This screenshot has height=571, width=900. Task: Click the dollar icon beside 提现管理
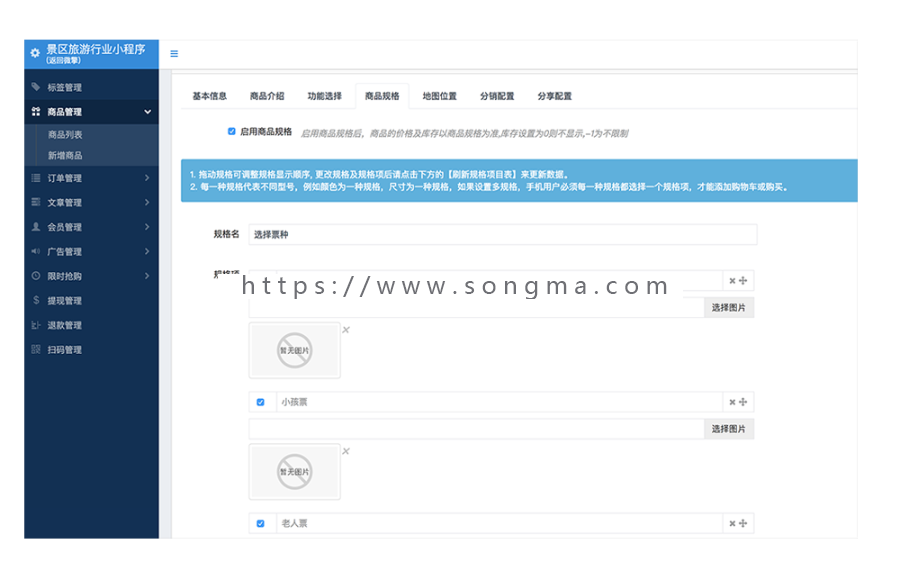36,300
